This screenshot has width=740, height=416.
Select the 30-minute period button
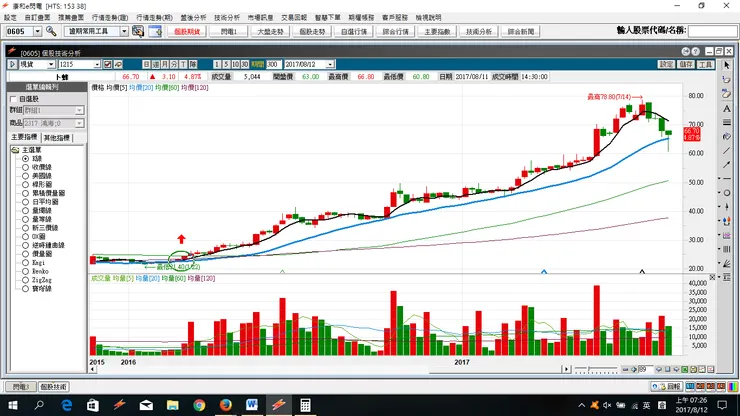[x=244, y=64]
